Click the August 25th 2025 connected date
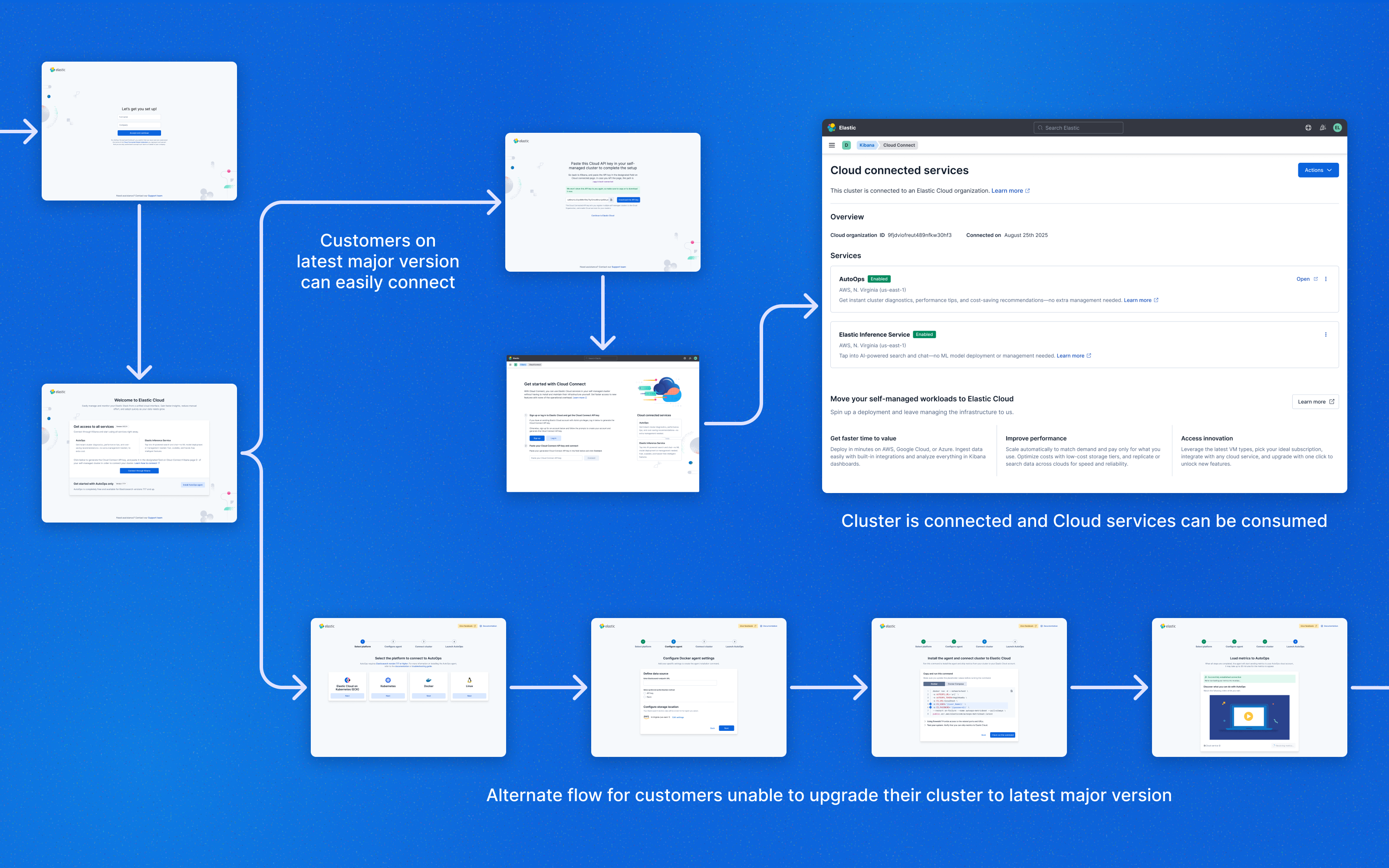 (x=1026, y=235)
